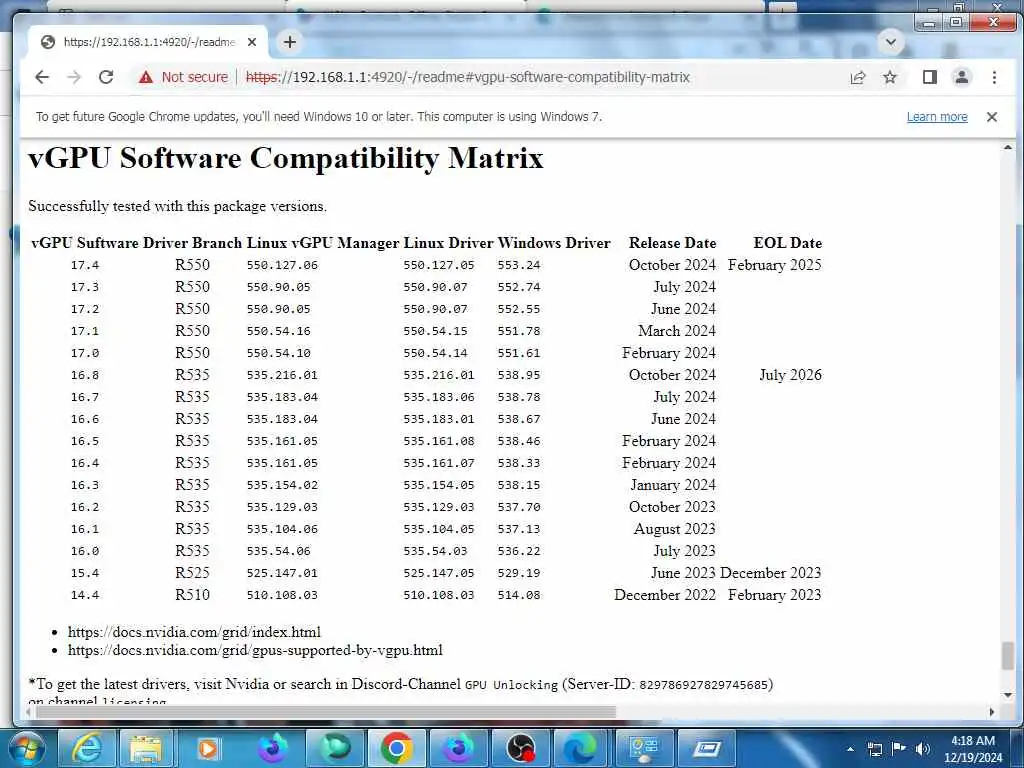Image resolution: width=1024 pixels, height=768 pixels.
Task: Open a new browser tab
Action: tap(289, 42)
